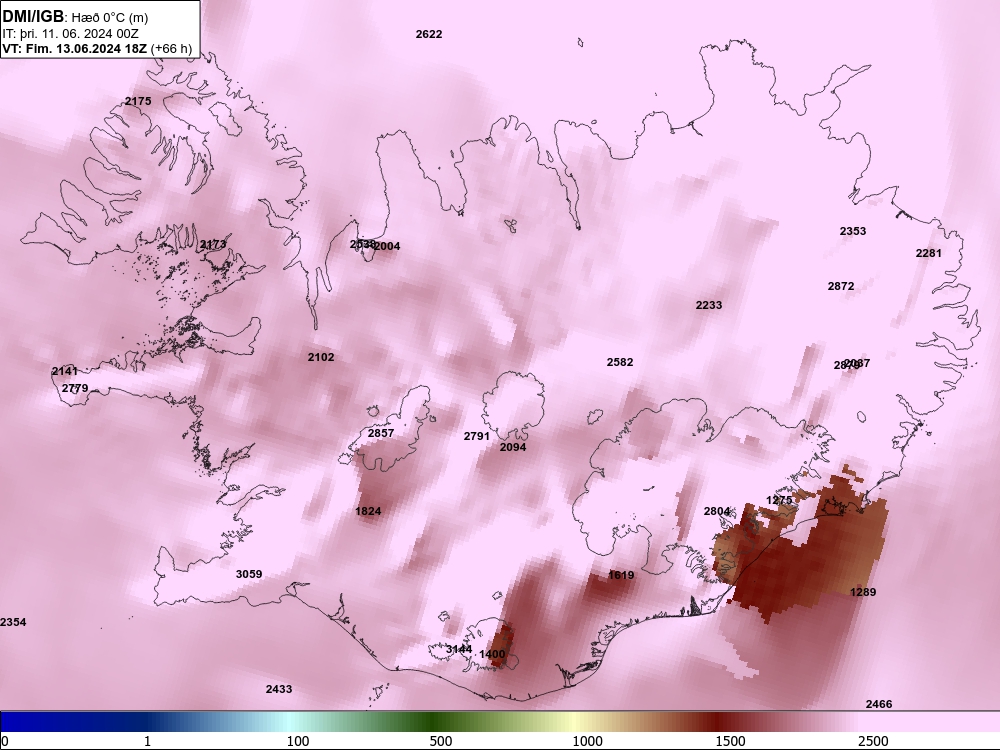Click the 'DMI/IGB: Hæð 0°C (m)' title

tap(76, 17)
